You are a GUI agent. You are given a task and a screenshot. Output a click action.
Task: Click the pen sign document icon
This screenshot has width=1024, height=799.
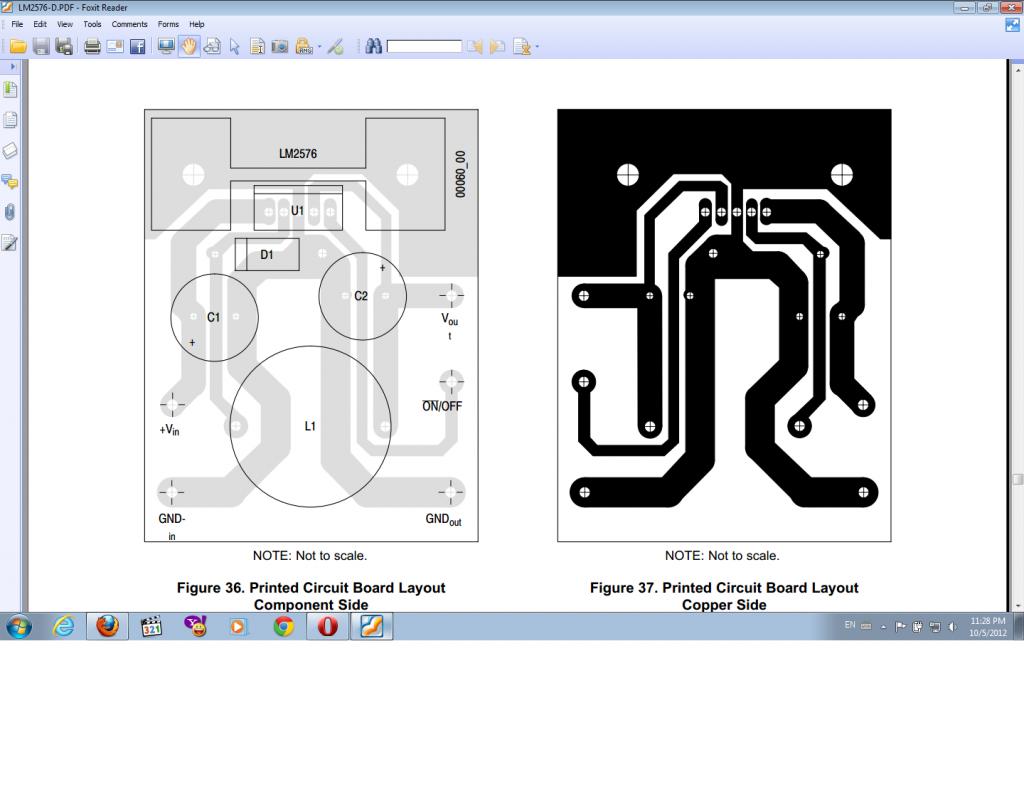(336, 46)
